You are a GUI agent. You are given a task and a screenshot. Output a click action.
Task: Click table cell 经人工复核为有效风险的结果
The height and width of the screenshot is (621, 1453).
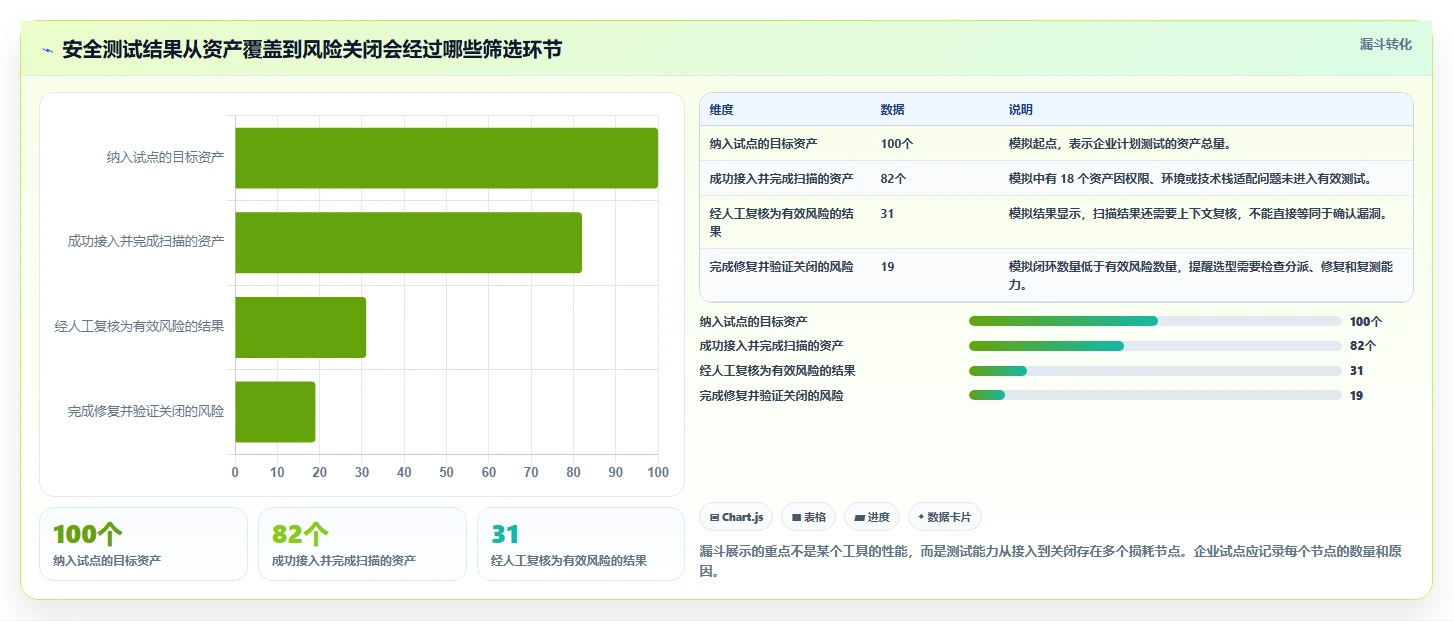784,222
